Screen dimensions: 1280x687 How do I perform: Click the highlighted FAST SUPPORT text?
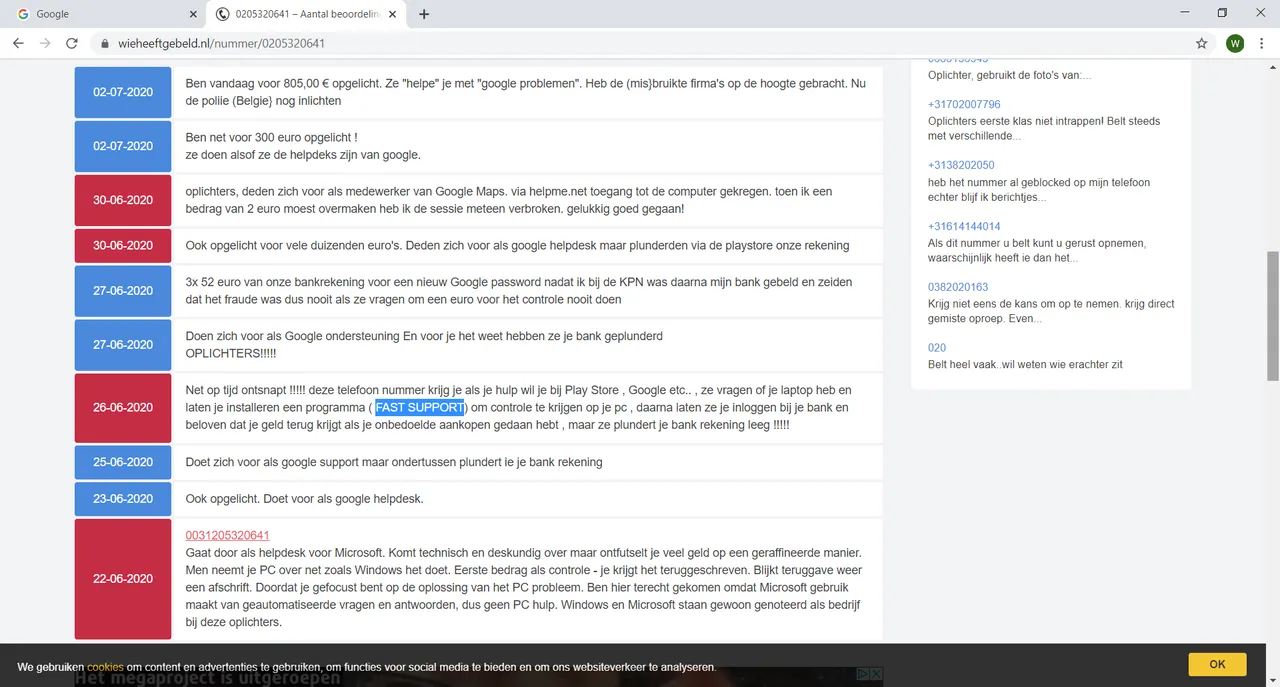420,408
